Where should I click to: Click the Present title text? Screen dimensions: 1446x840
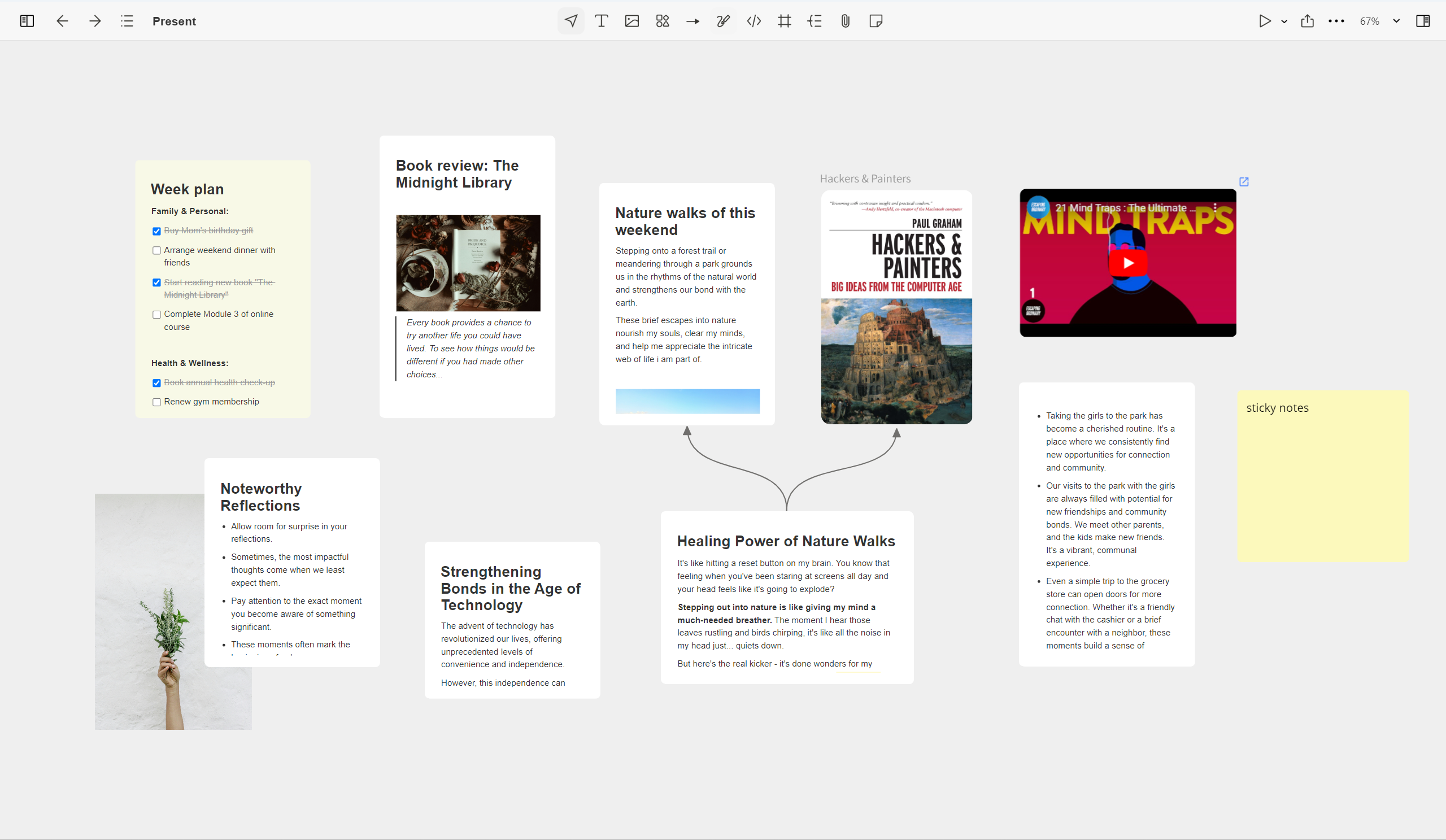pyautogui.click(x=174, y=21)
